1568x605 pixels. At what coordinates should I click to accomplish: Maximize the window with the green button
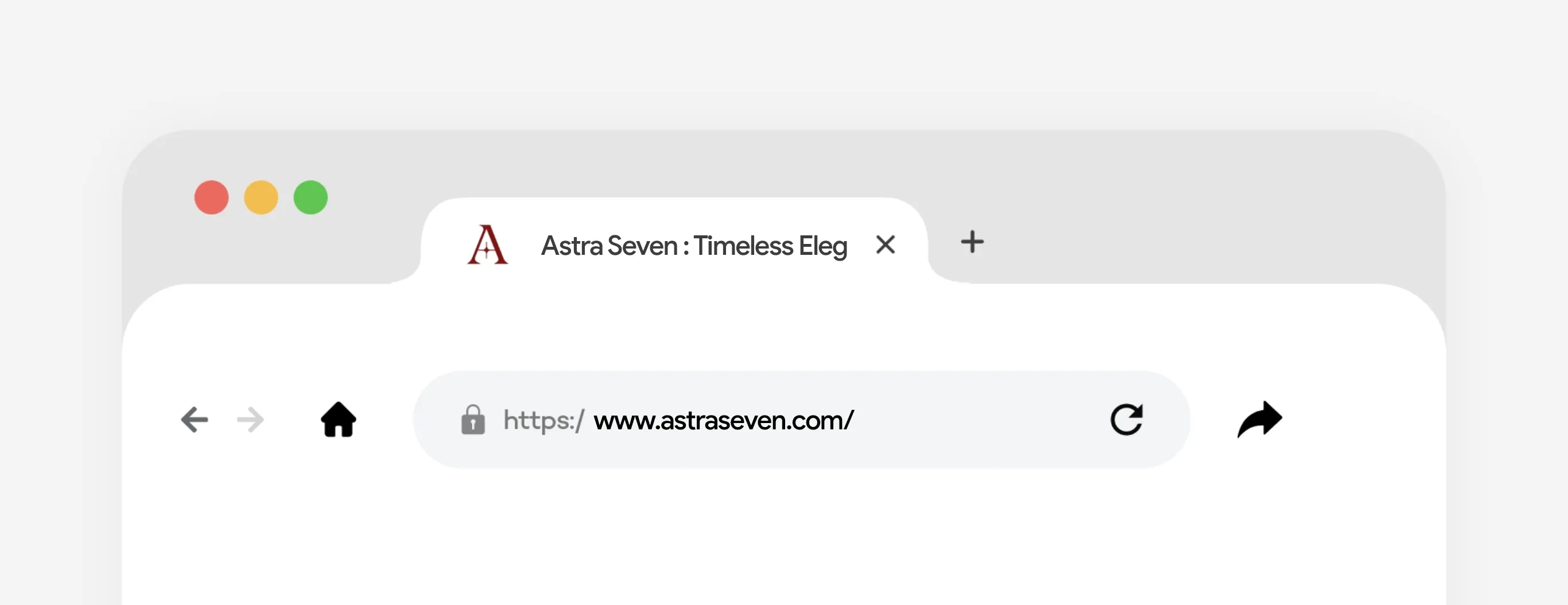click(311, 197)
